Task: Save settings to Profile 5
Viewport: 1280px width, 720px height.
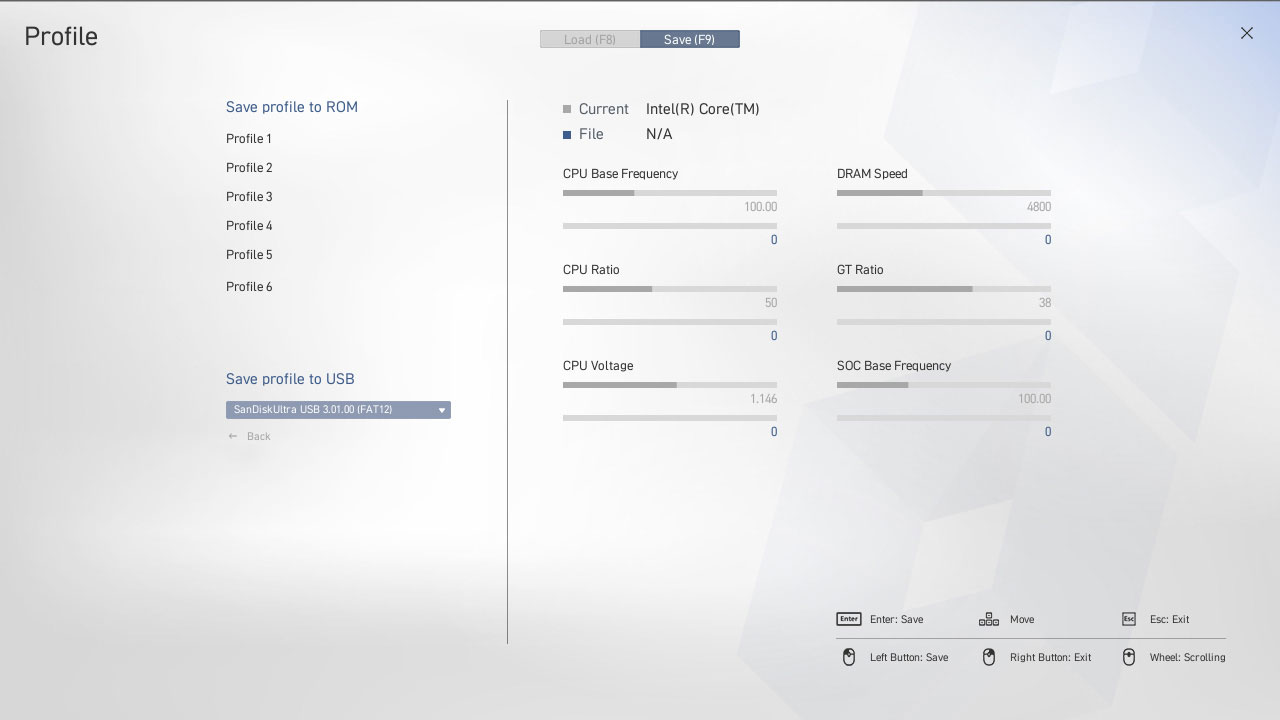Action: [x=249, y=255]
